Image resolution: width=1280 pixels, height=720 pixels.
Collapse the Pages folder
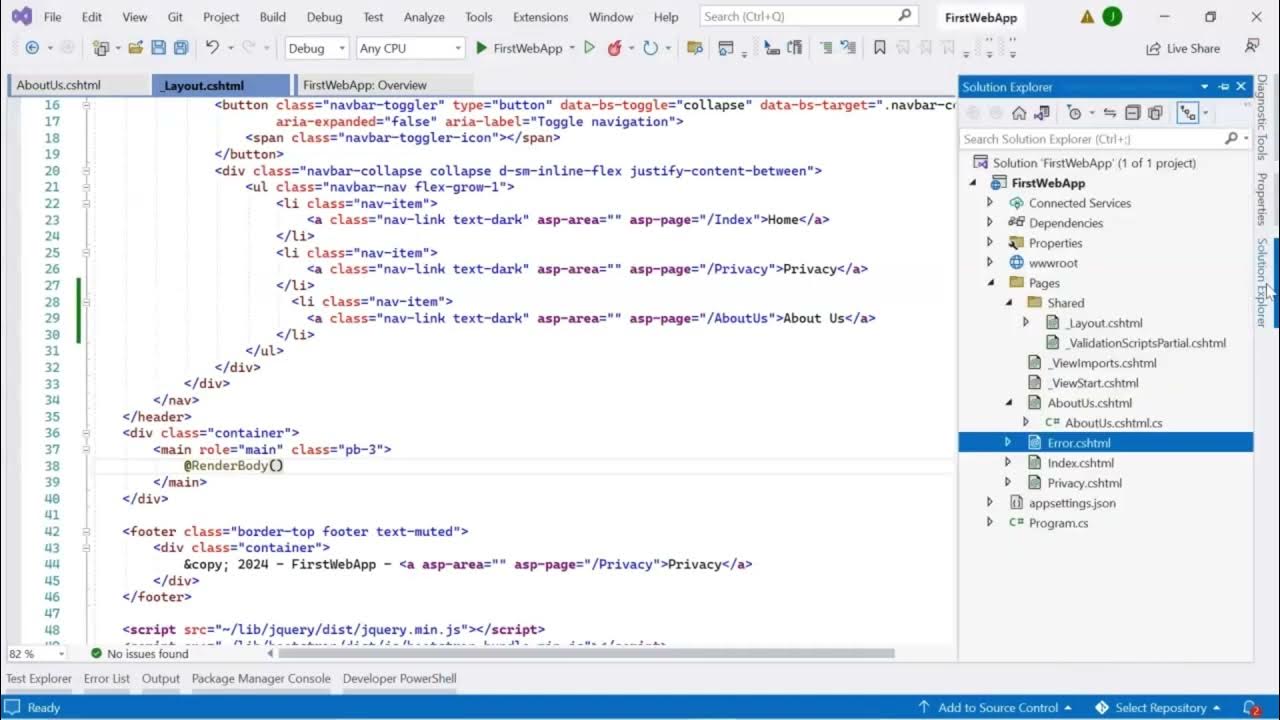(990, 283)
